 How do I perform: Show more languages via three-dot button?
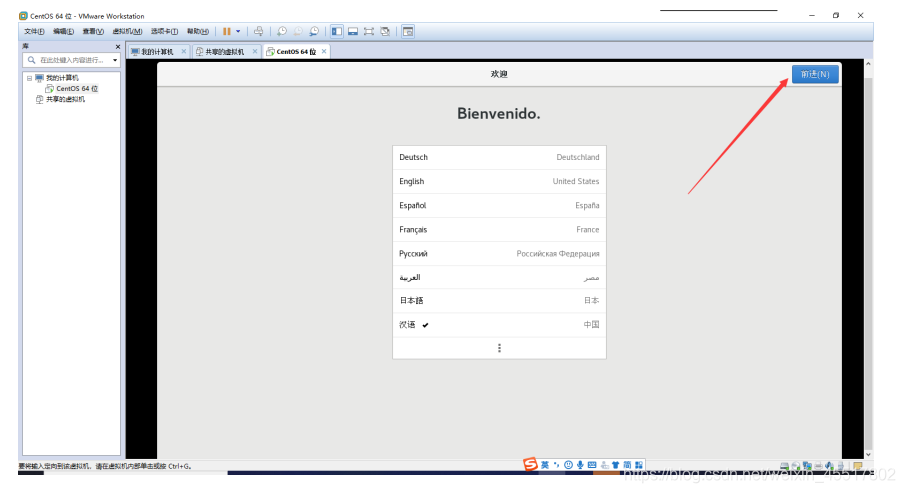[x=499, y=348]
